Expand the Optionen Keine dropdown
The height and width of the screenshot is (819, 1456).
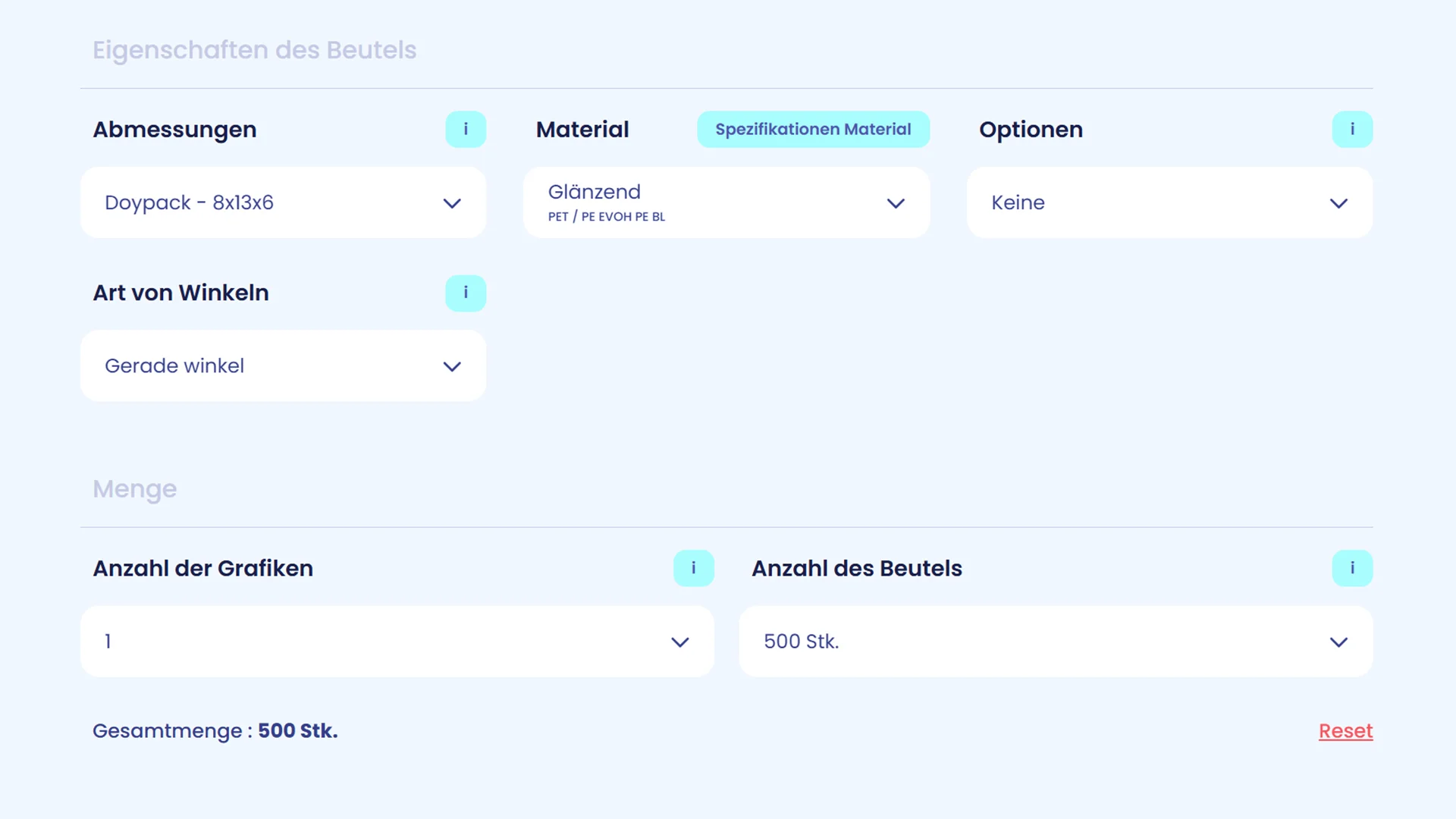tap(1169, 202)
